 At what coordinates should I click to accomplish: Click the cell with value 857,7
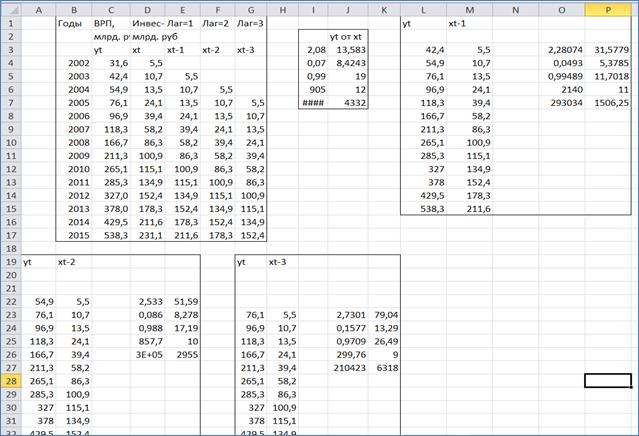pyautogui.click(x=147, y=340)
